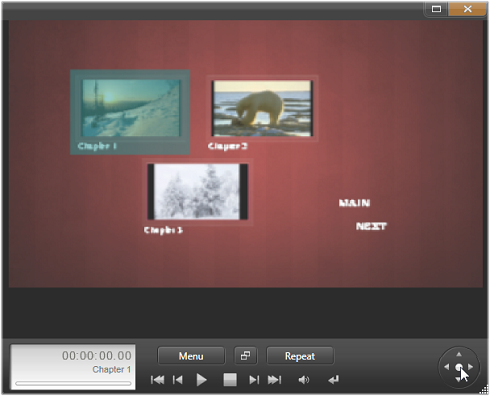Stop playback with the square Stop button
Screen dimensions: 491x397
coord(230,380)
